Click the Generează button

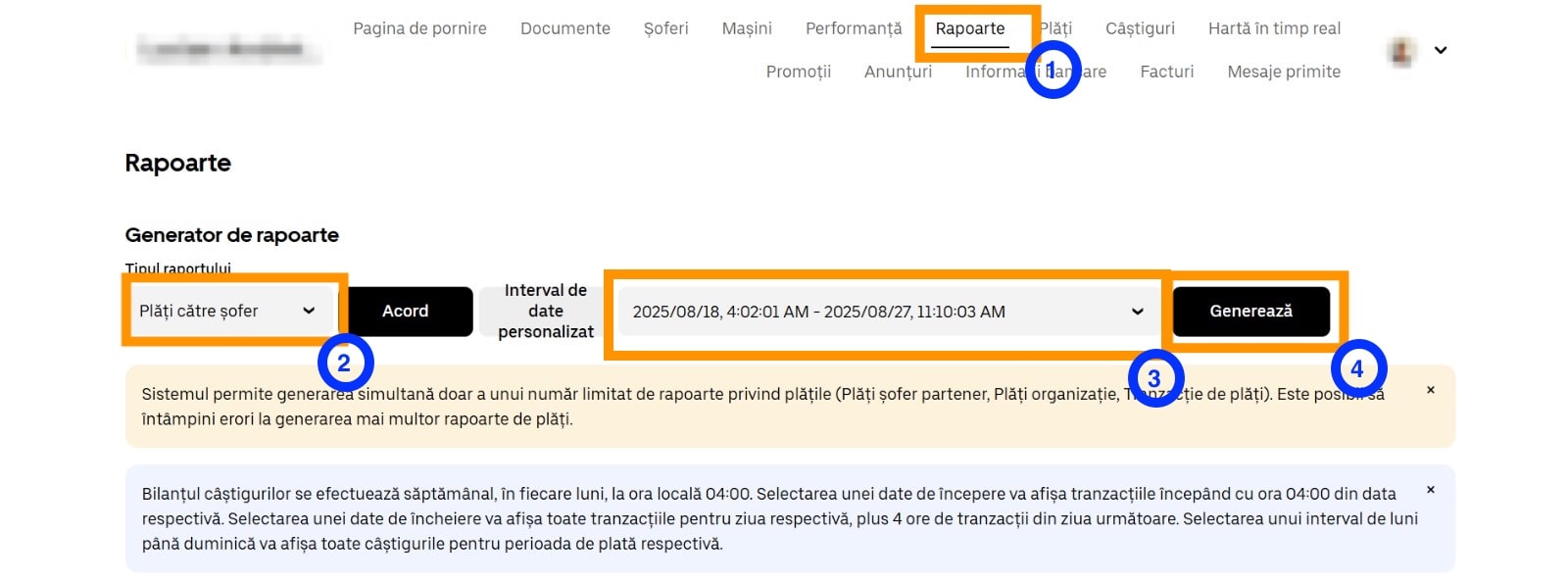point(1251,311)
